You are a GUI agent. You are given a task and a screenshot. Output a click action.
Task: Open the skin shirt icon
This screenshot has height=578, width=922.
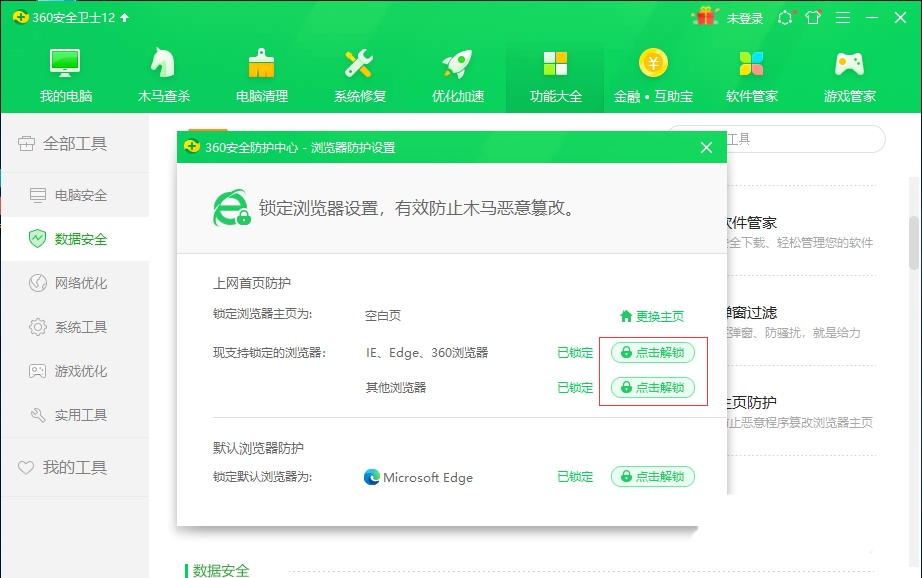(813, 18)
